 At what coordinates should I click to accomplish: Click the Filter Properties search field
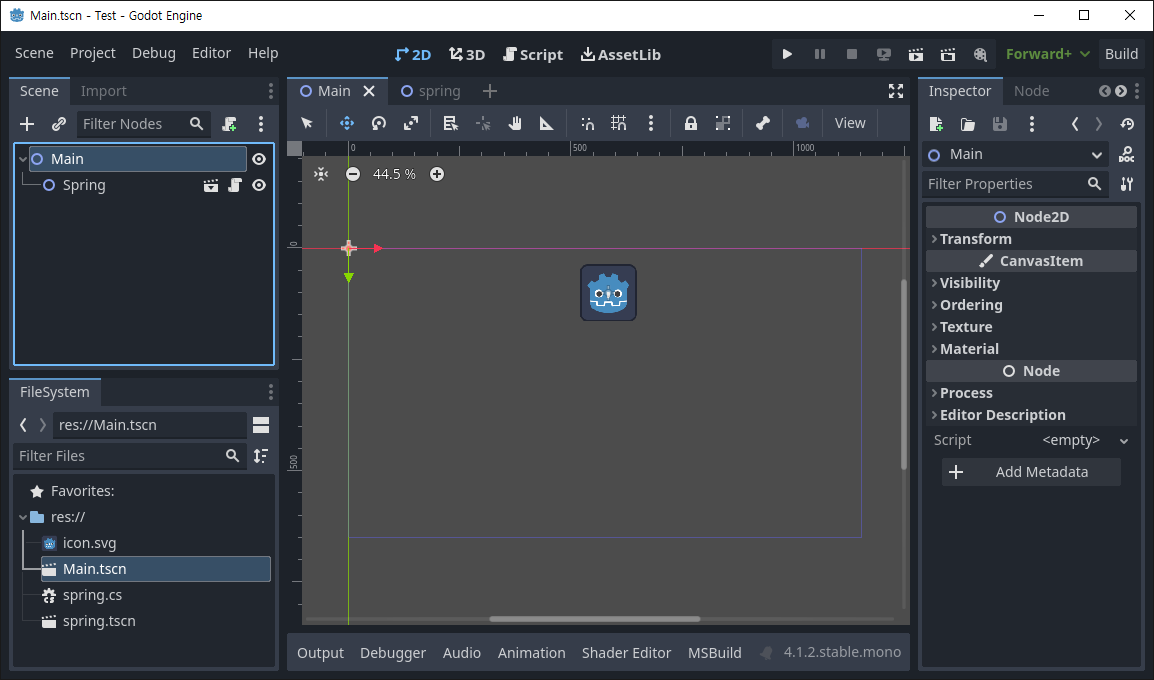click(1015, 185)
